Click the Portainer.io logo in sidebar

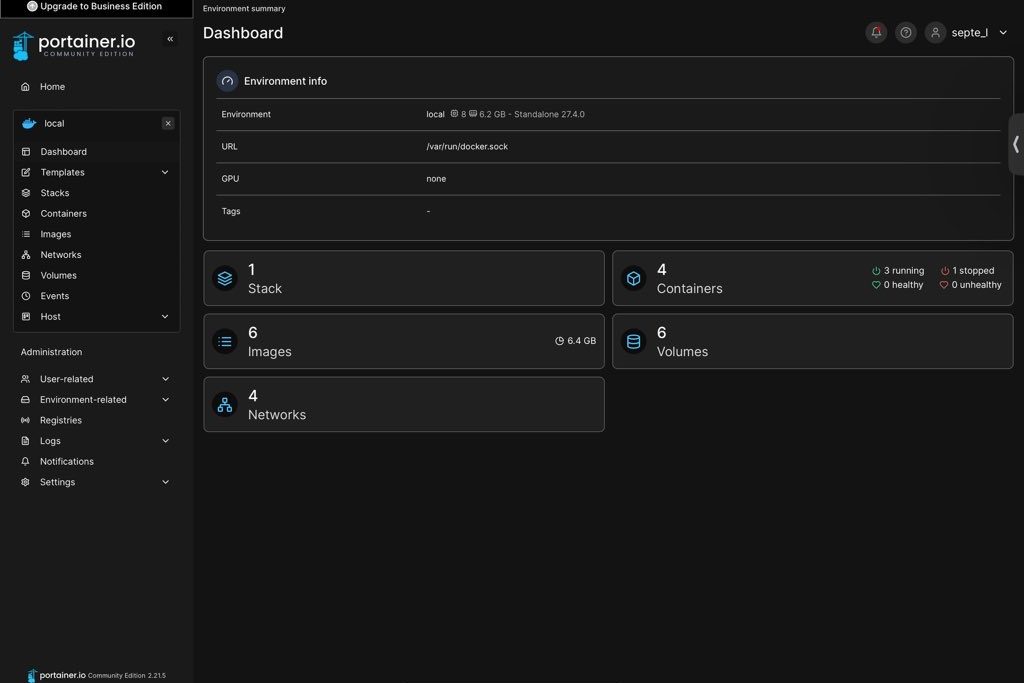coord(75,45)
